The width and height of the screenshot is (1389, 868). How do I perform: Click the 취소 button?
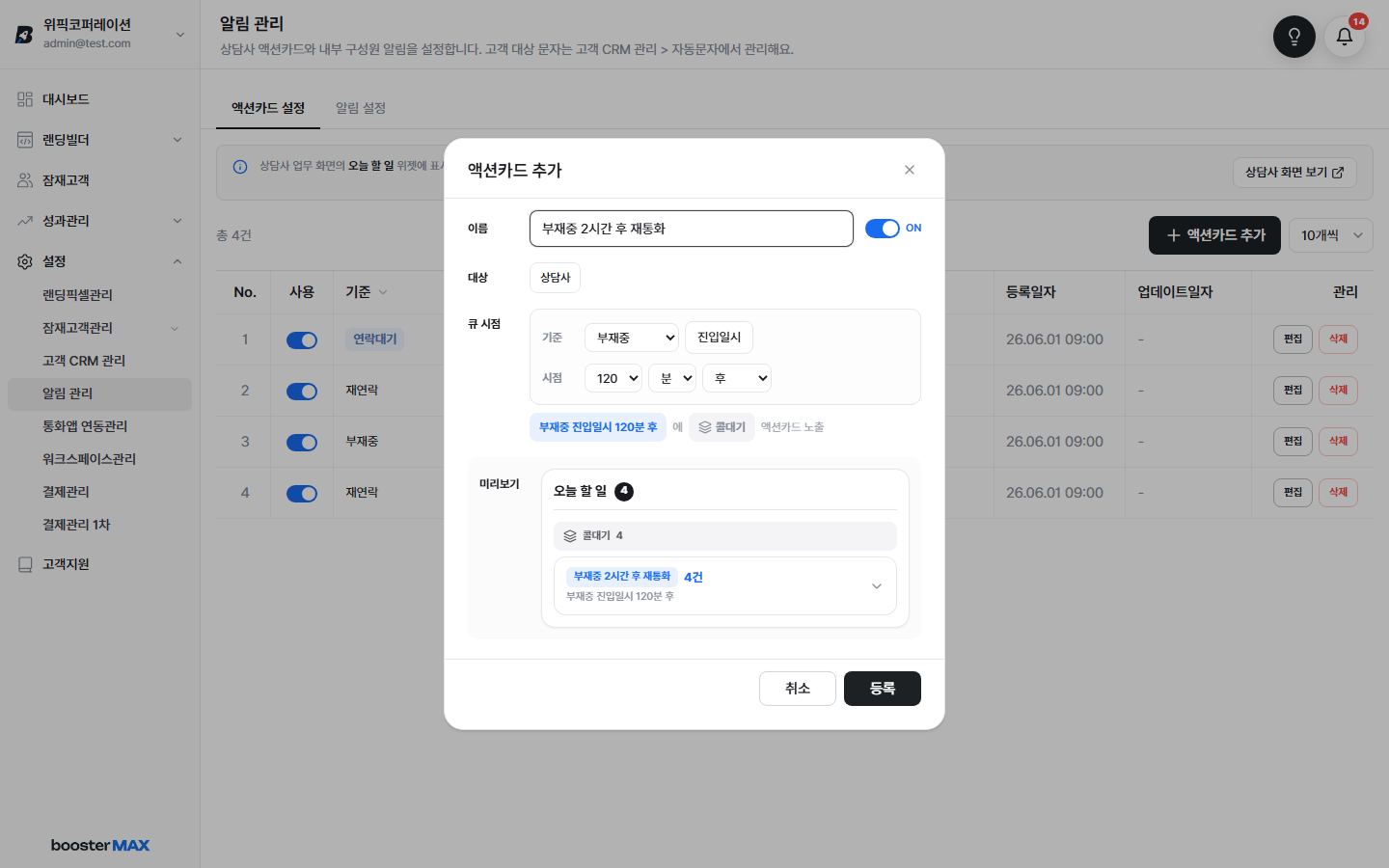(798, 689)
